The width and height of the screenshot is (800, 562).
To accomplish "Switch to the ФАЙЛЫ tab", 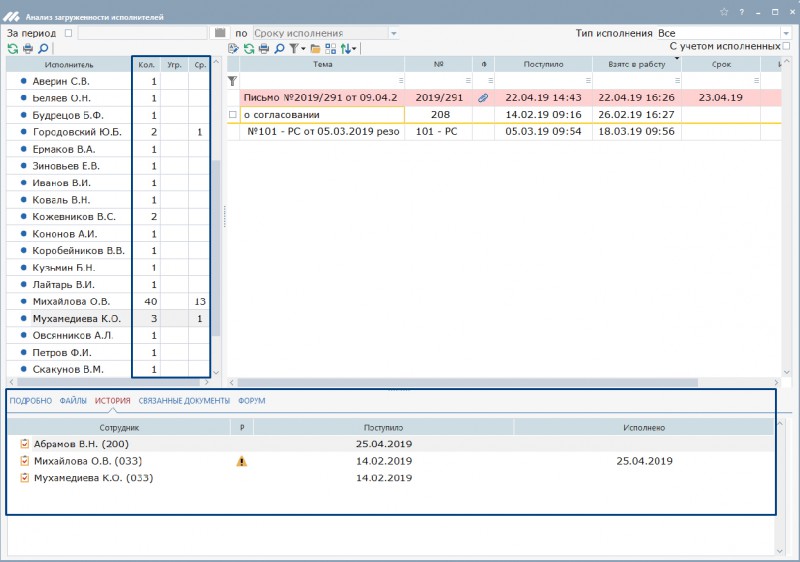I will 73,401.
